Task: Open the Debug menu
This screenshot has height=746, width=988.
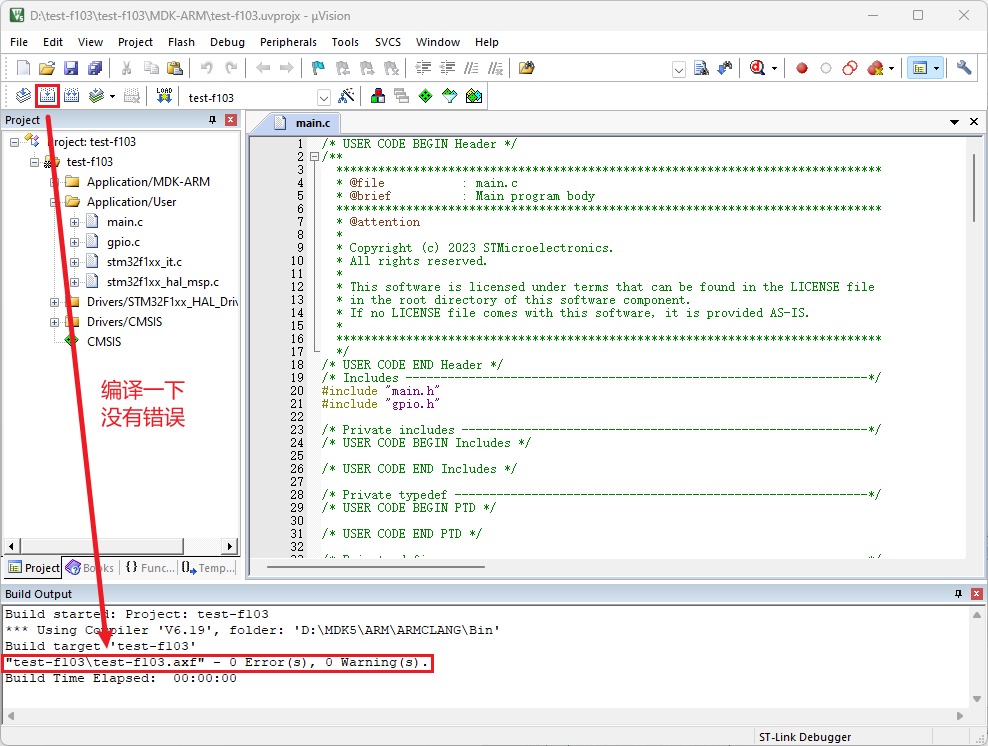Action: pos(227,42)
